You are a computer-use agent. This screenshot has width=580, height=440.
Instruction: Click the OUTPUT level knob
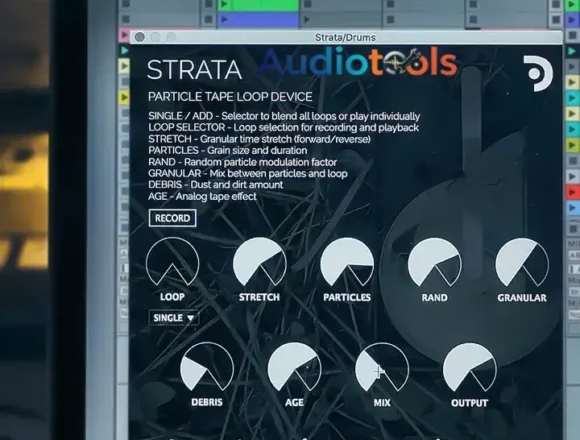tap(469, 368)
